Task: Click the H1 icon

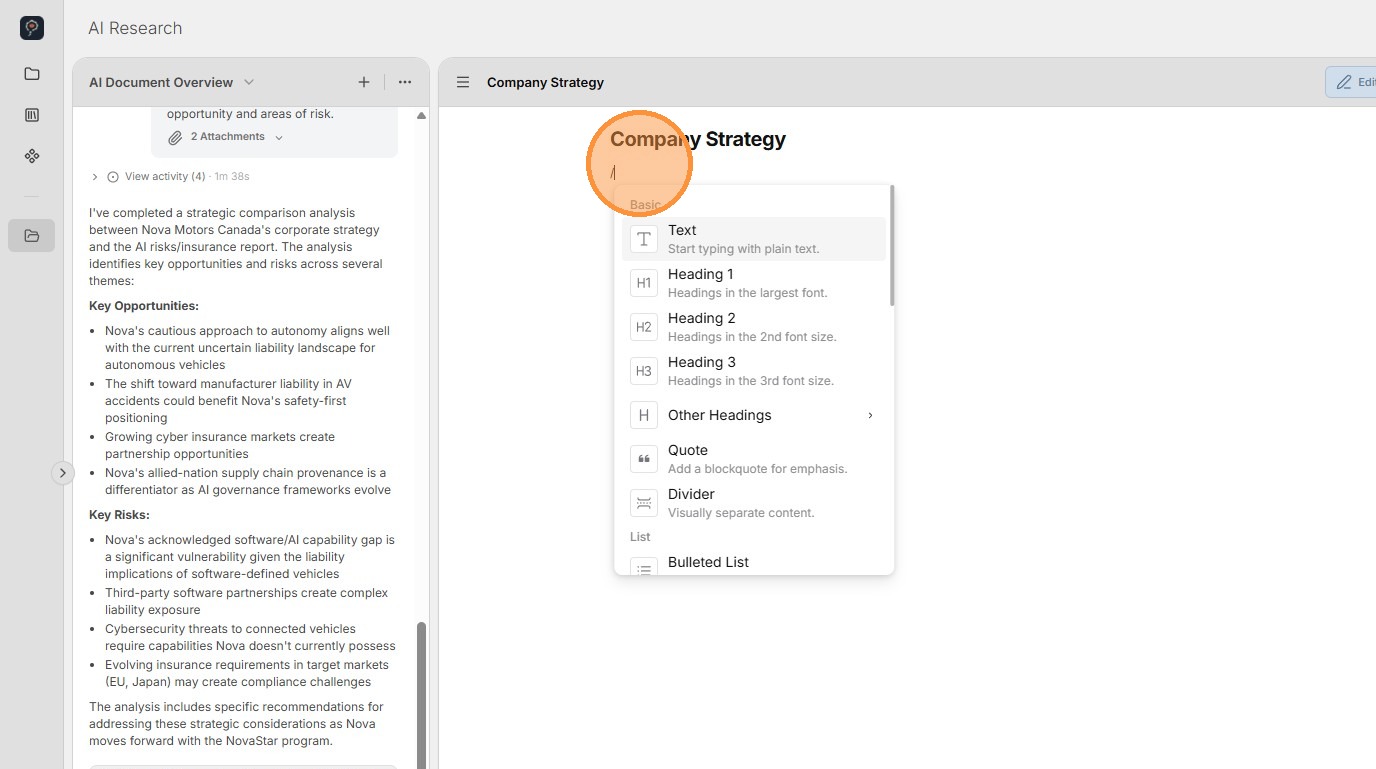Action: 644,283
